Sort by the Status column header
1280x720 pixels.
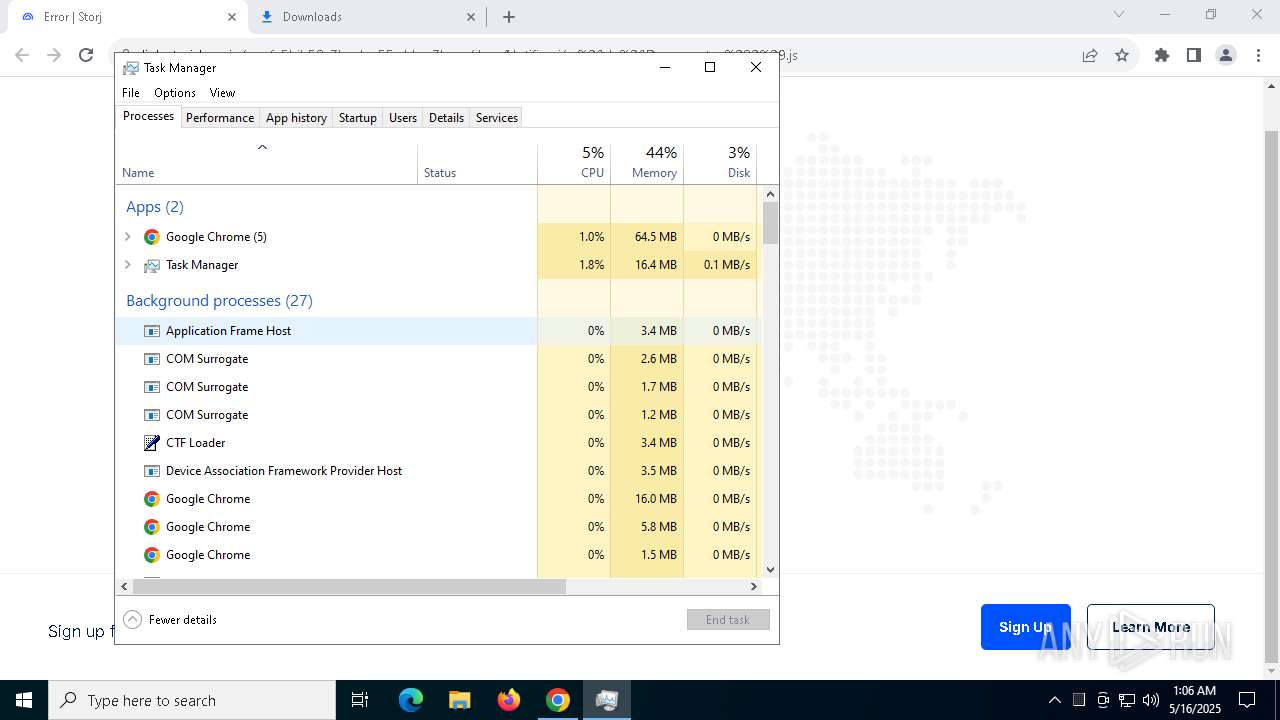(477, 163)
